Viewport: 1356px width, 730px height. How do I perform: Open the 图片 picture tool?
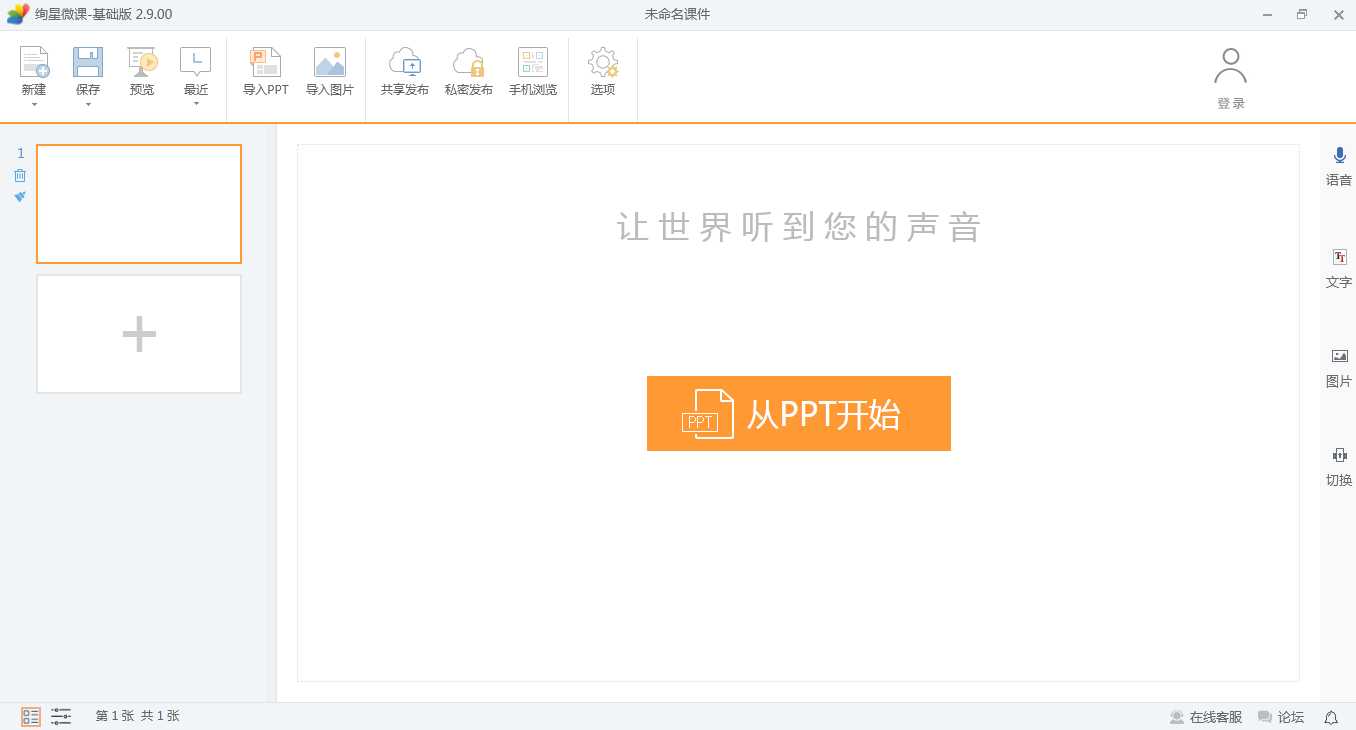coord(1339,369)
